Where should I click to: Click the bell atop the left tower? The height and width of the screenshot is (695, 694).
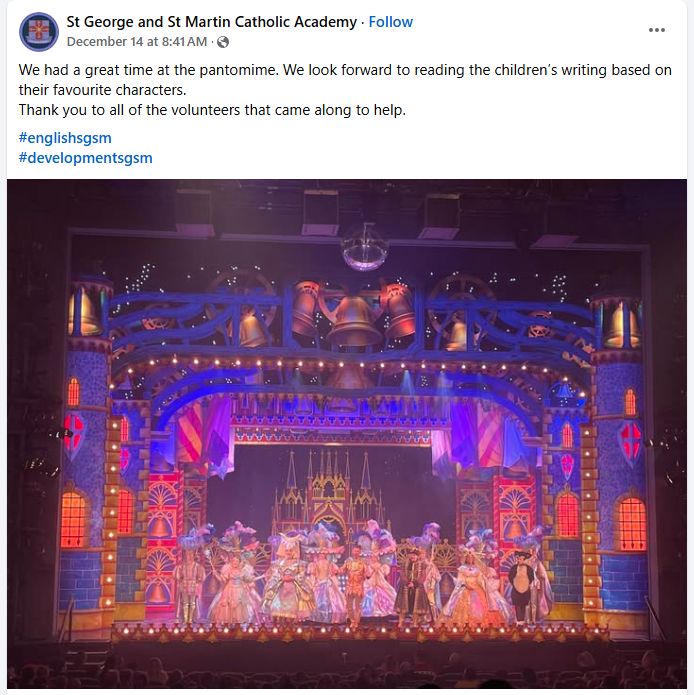[84, 312]
